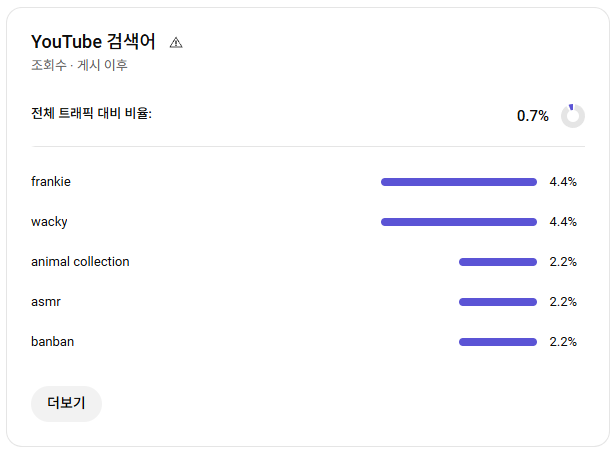Click the wacky percentage bar
The width and height of the screenshot is (615, 453).
tap(459, 222)
